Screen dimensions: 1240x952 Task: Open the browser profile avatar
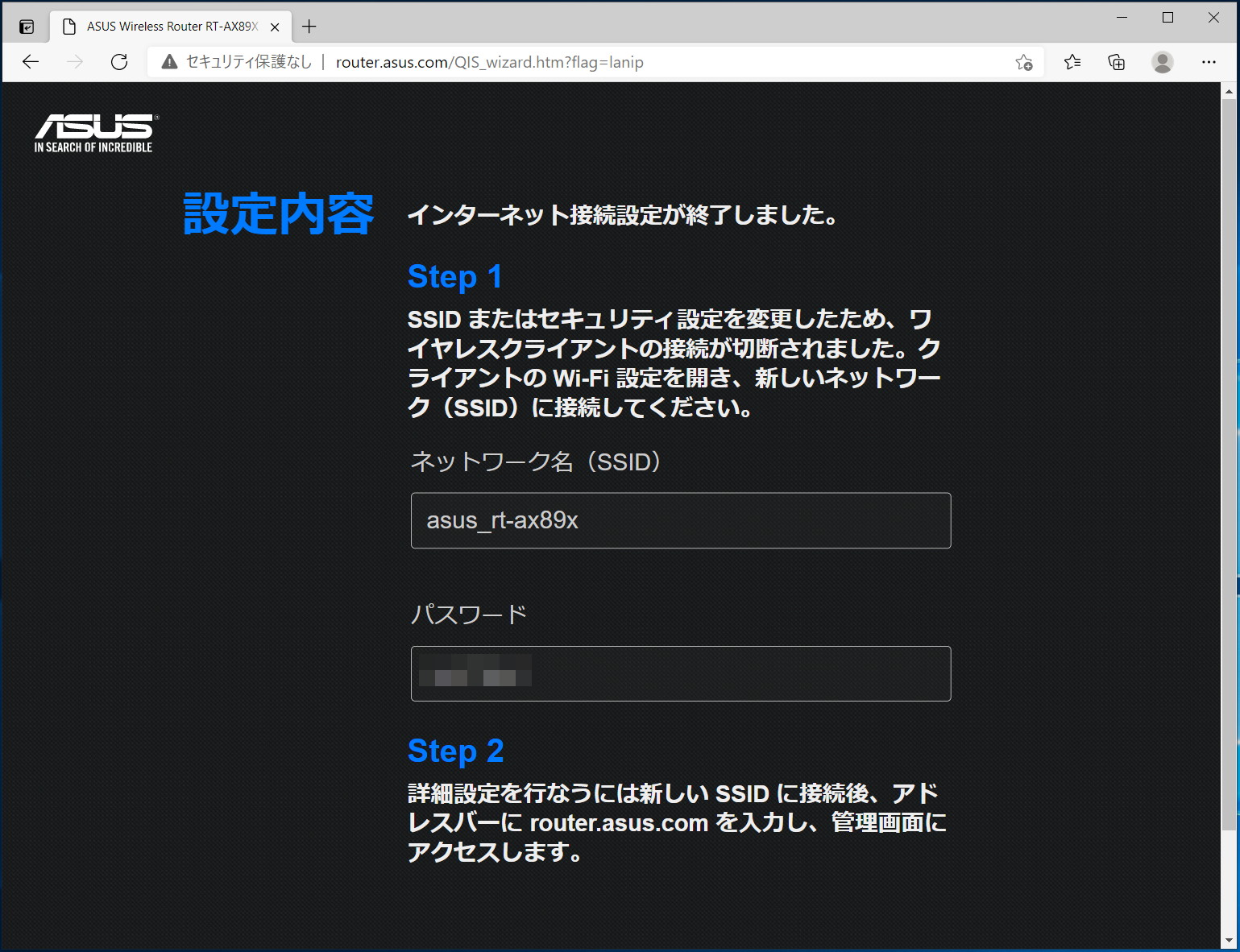[1162, 62]
